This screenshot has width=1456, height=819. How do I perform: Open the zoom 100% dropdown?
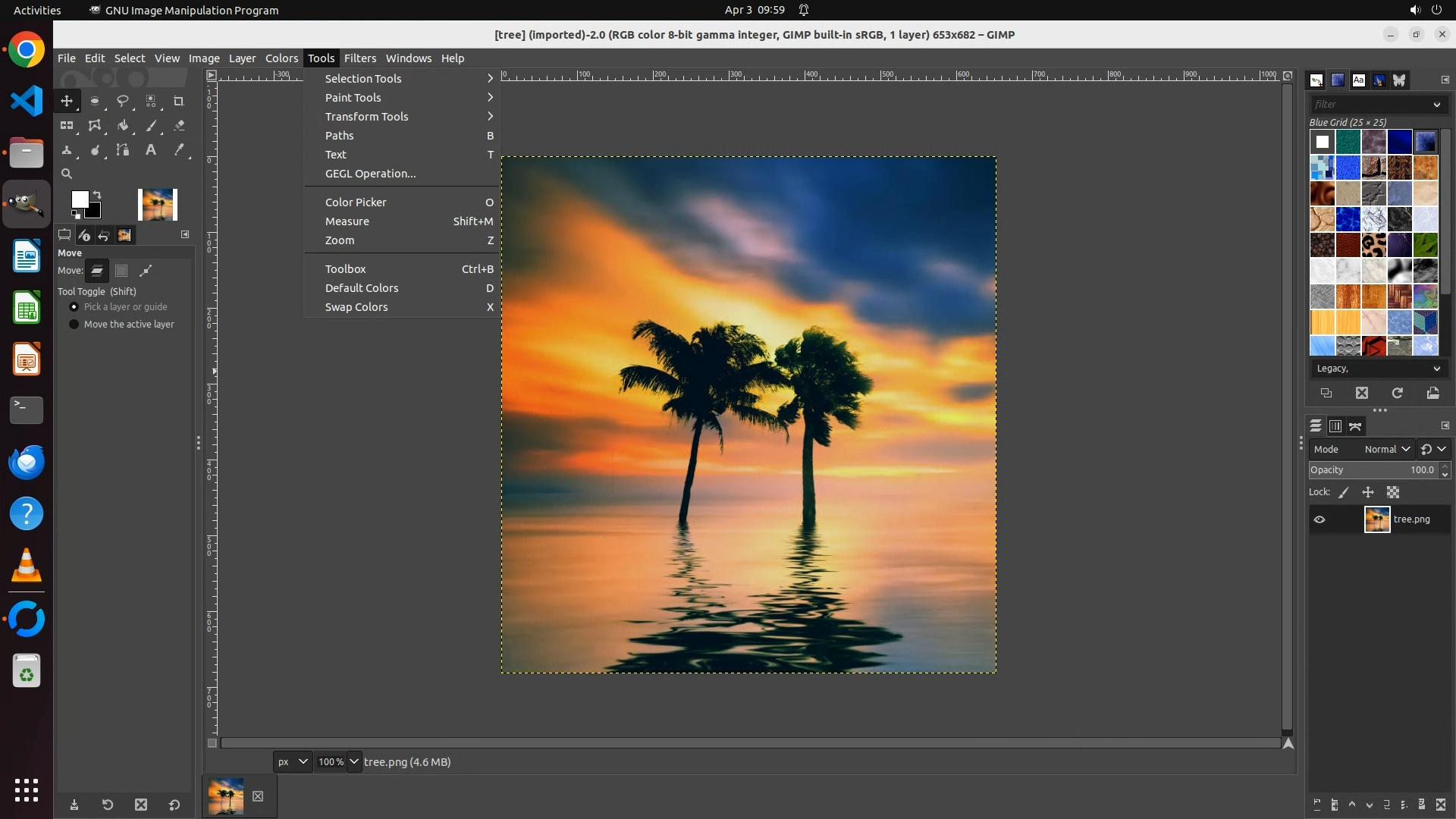point(354,761)
